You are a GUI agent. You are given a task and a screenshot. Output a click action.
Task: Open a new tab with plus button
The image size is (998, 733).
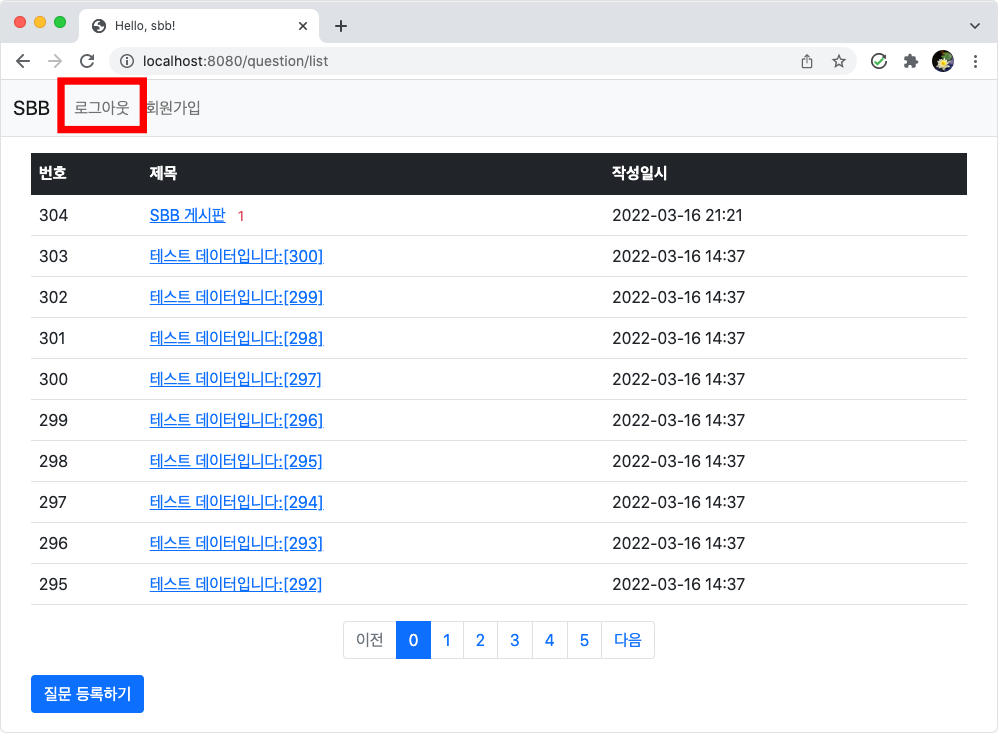[x=341, y=26]
